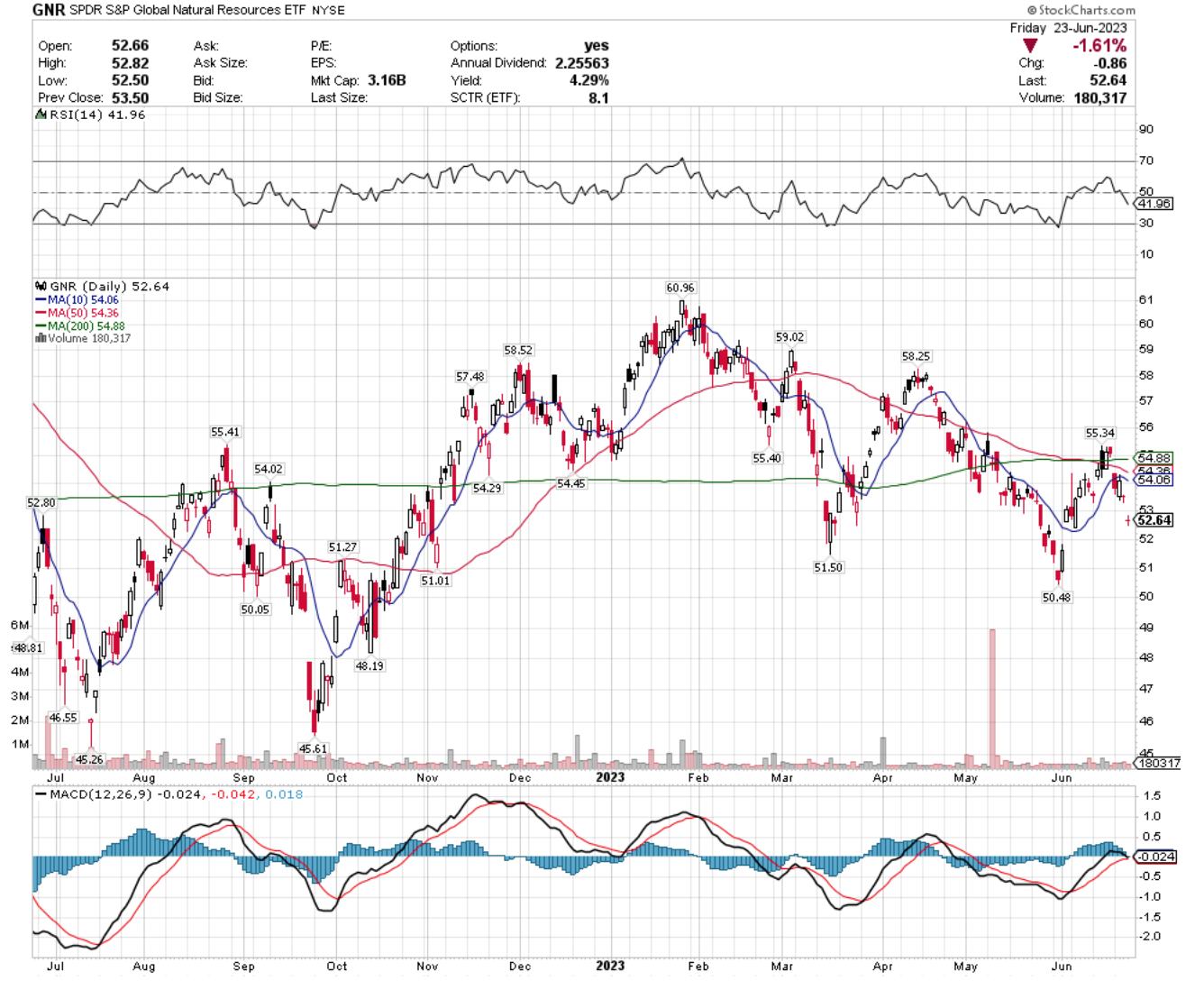Click the 46.55 July low label
The width and height of the screenshot is (1204, 981).
(63, 718)
